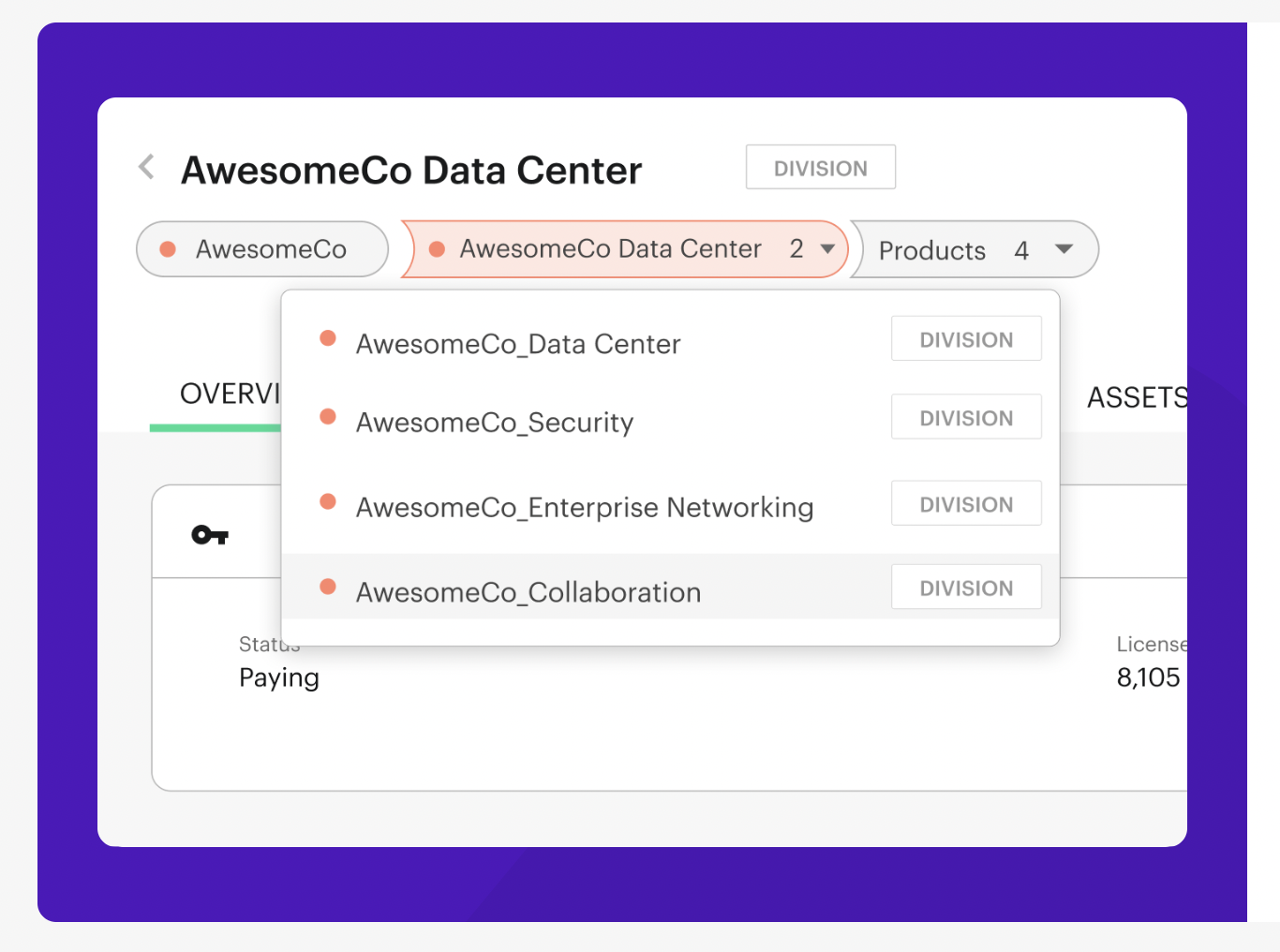Expand the Products dropdown arrow
Screen dimensions: 1280x952
(1064, 249)
